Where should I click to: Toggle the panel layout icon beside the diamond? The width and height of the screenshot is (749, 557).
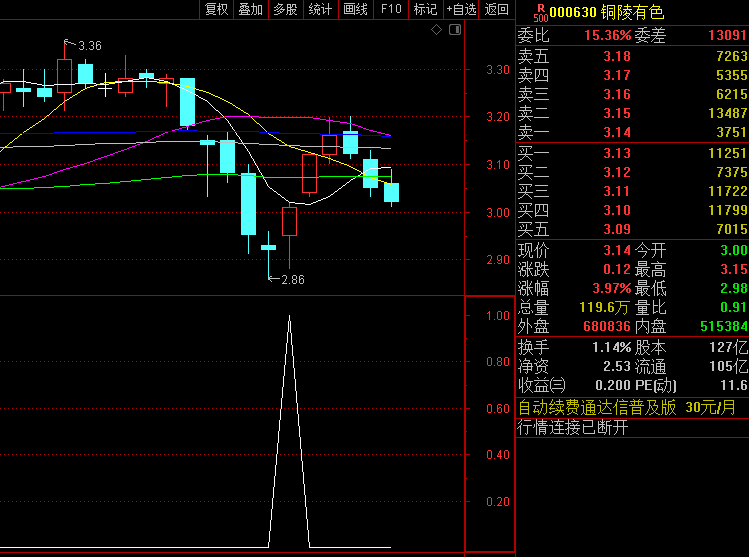coord(455,30)
